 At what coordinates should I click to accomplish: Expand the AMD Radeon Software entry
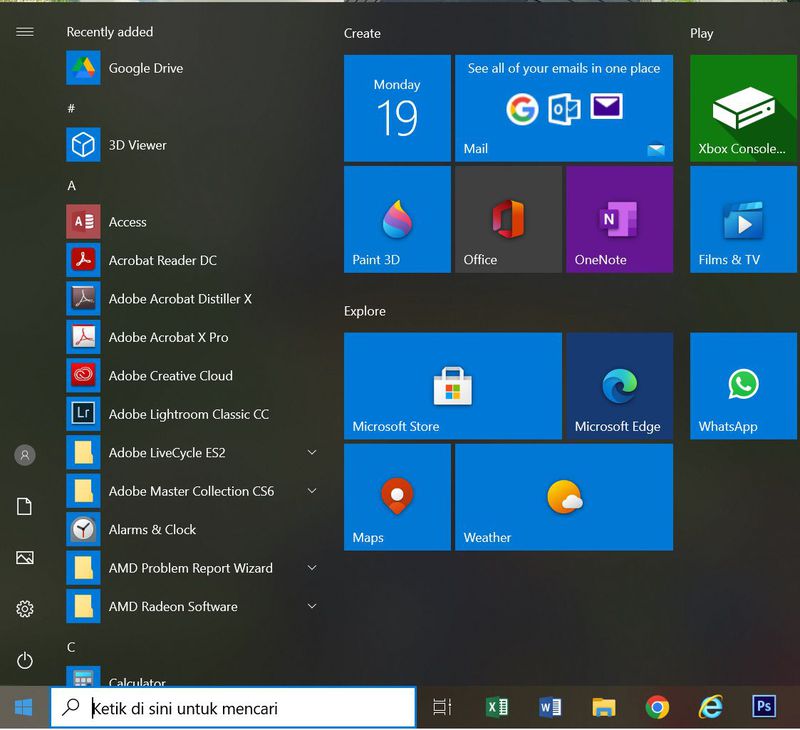pos(311,606)
